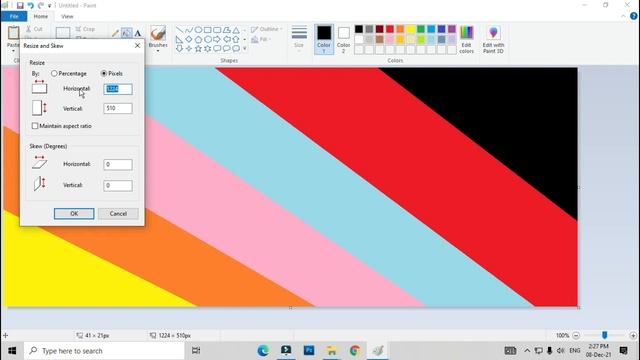Pick the Right triangle shape
640x360 pixels.
click(179, 40)
